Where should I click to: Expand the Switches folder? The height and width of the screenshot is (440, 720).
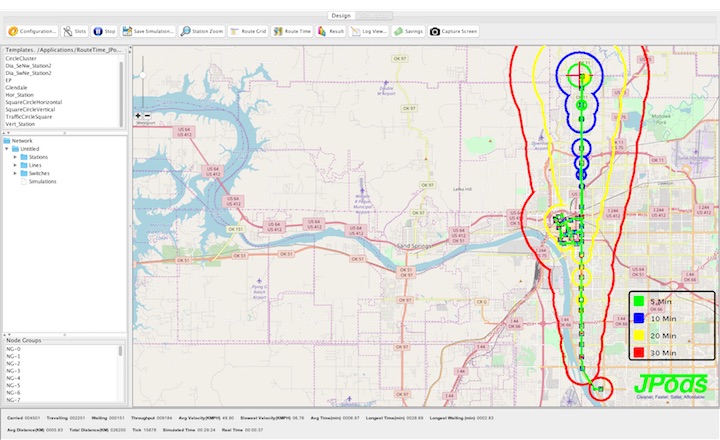(16, 173)
